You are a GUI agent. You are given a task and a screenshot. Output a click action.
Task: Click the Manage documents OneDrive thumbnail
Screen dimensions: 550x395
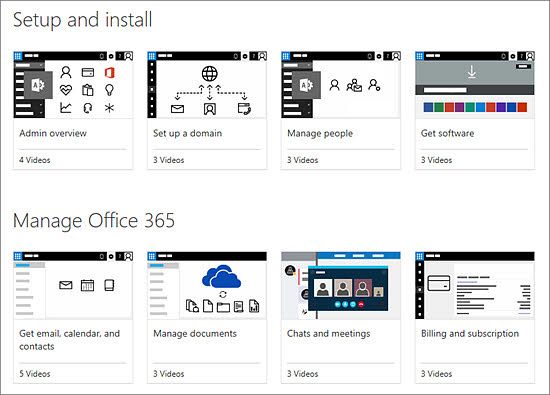tap(207, 285)
